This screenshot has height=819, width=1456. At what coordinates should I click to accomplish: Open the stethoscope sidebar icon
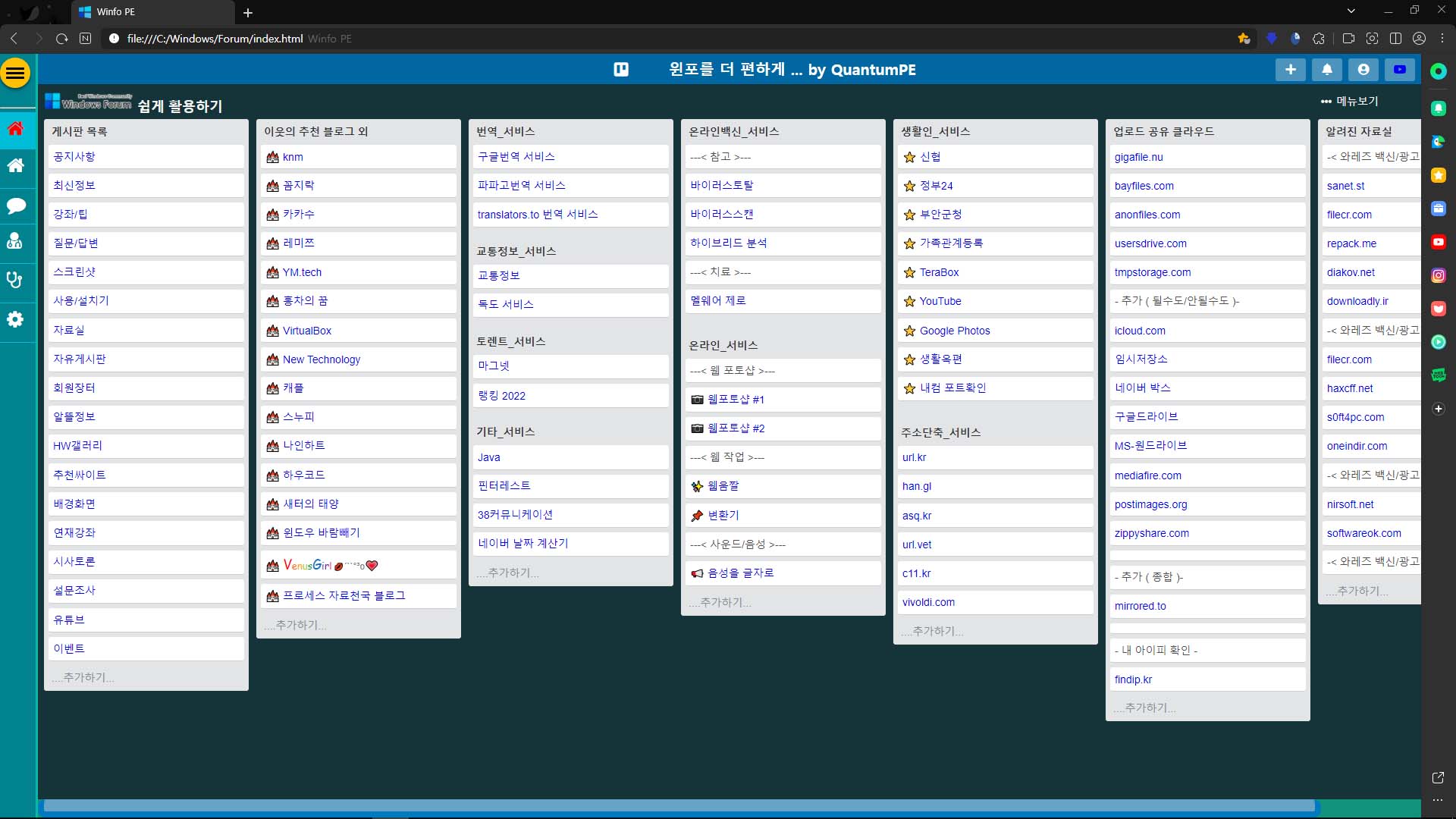coord(14,280)
